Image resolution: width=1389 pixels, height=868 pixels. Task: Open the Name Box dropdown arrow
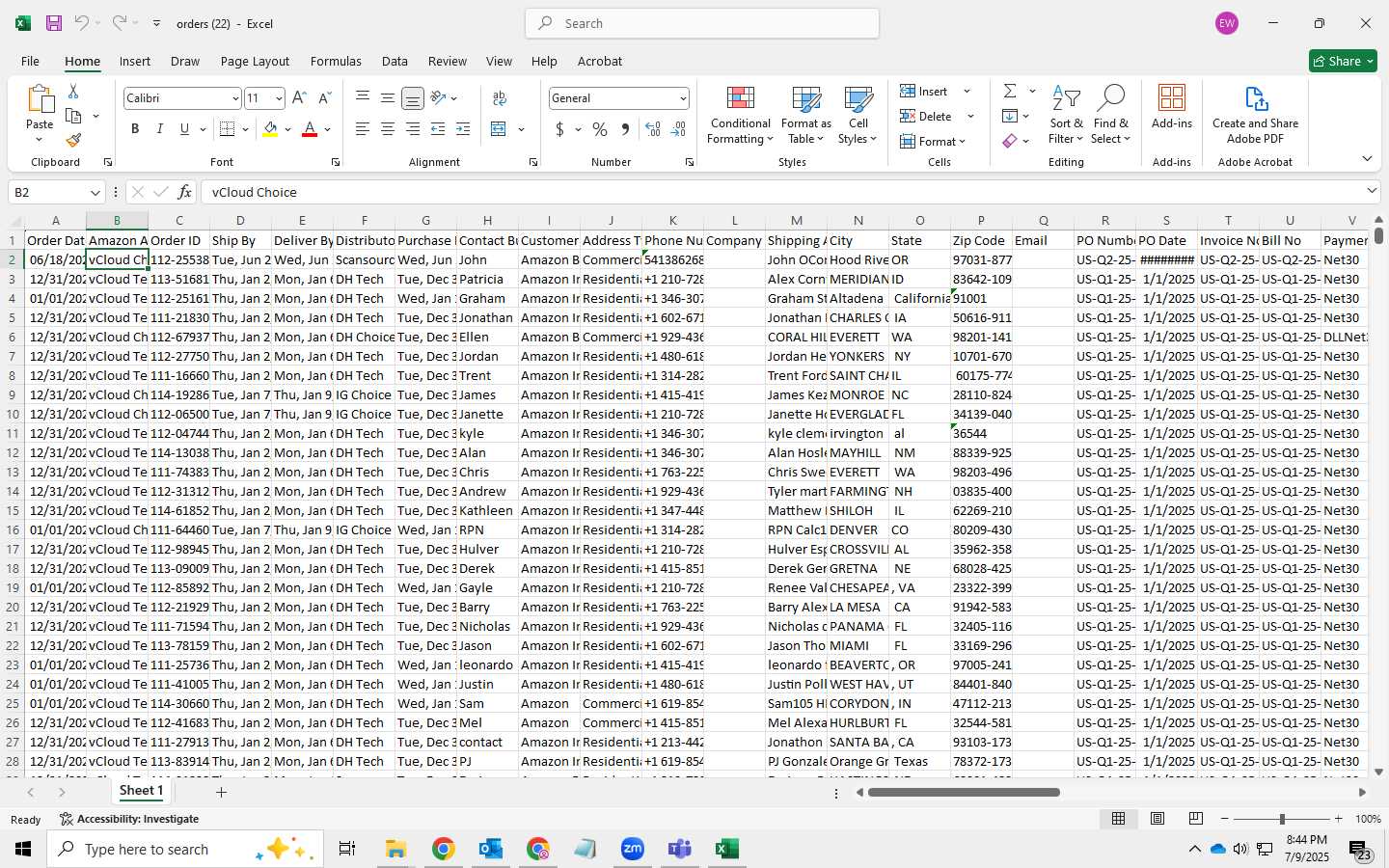coord(95,193)
